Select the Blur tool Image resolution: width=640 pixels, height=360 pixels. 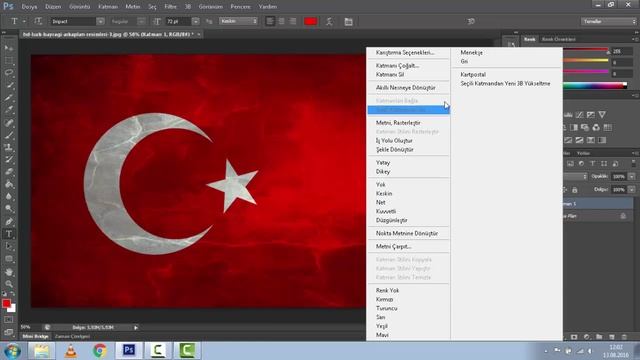[x=9, y=197]
